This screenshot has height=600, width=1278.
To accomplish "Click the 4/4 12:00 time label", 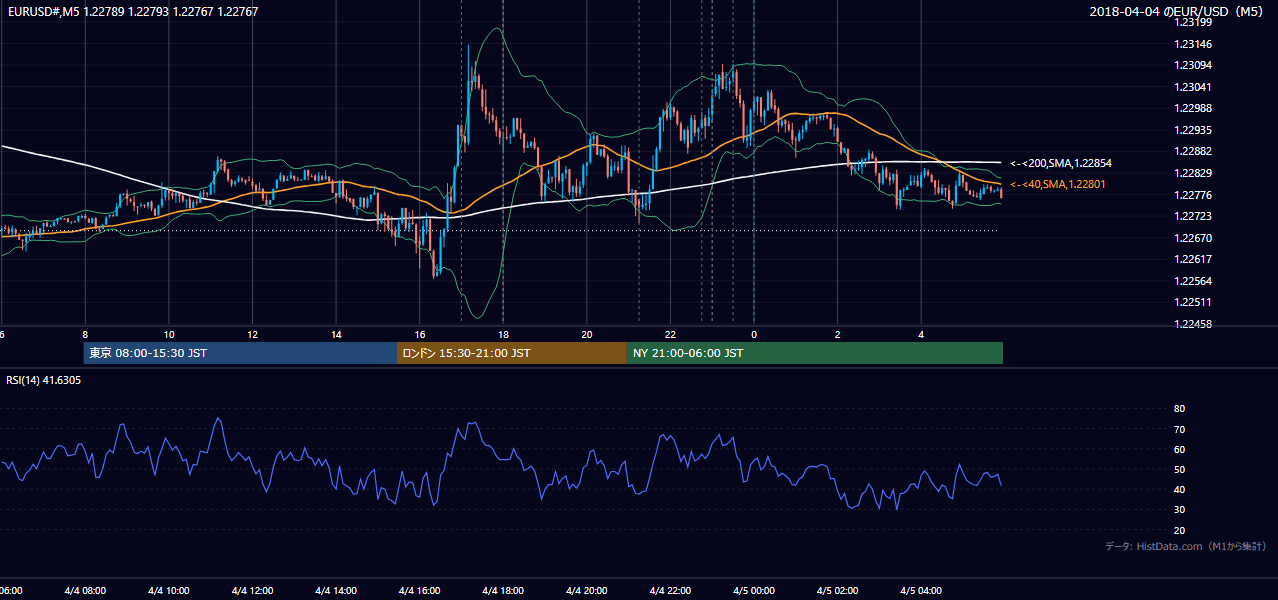I will [253, 590].
